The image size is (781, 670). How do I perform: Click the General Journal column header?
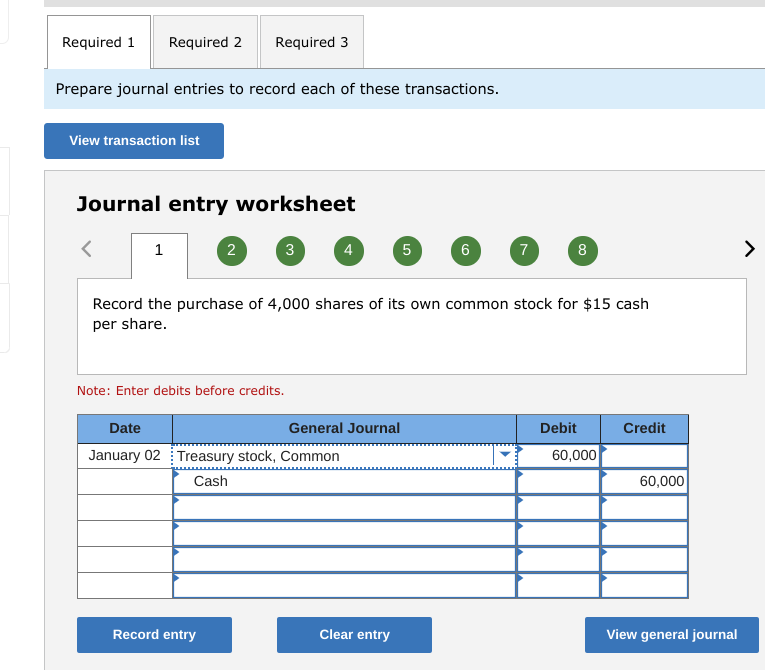tap(344, 428)
